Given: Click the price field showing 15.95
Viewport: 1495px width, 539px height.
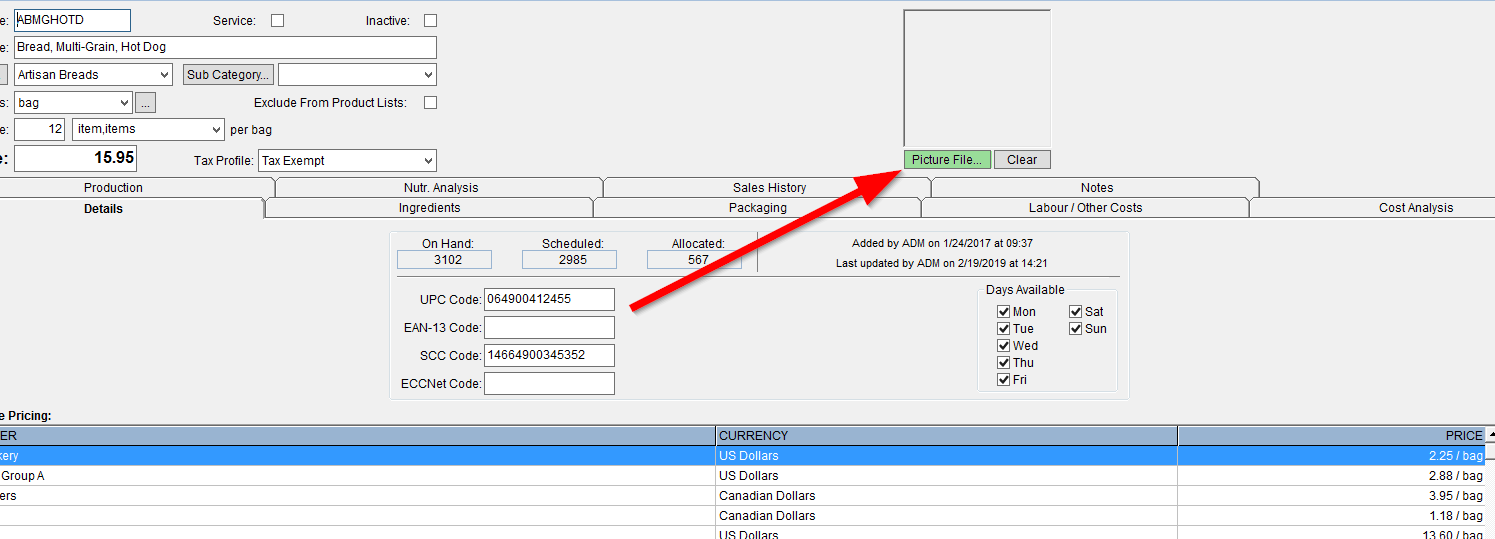Looking at the screenshot, I should point(75,158).
